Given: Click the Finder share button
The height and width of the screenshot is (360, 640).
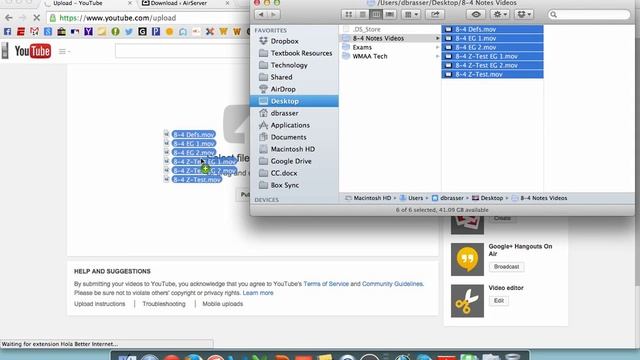Looking at the screenshot, I should (435, 14).
